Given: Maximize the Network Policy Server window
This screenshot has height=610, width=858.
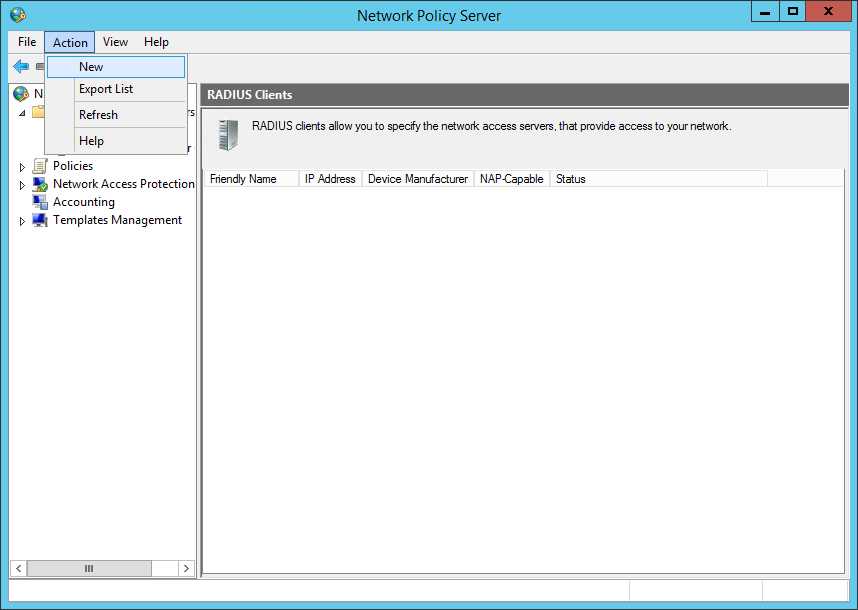Looking at the screenshot, I should coord(792,11).
